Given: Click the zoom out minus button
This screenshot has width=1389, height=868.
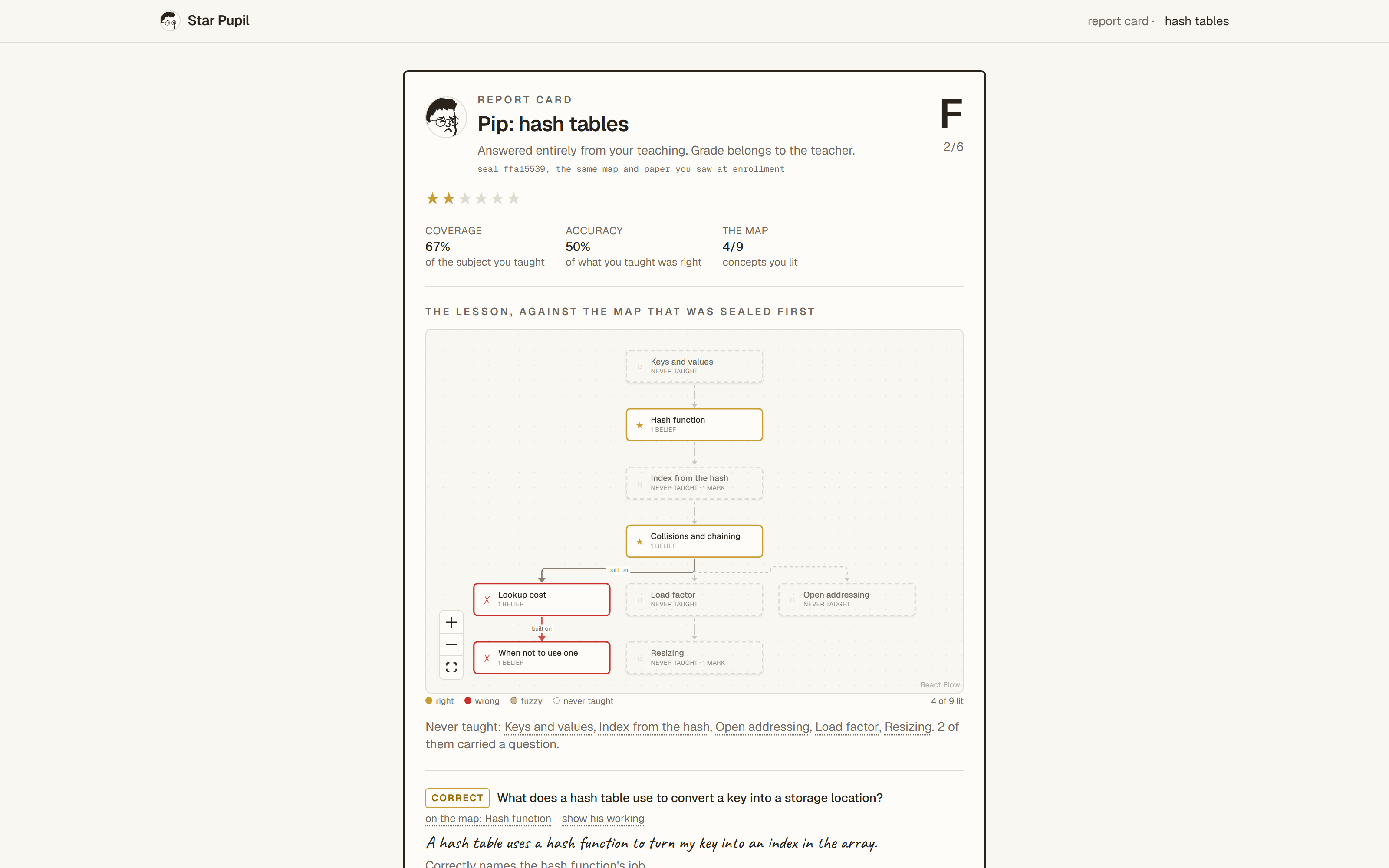Looking at the screenshot, I should pos(451,644).
